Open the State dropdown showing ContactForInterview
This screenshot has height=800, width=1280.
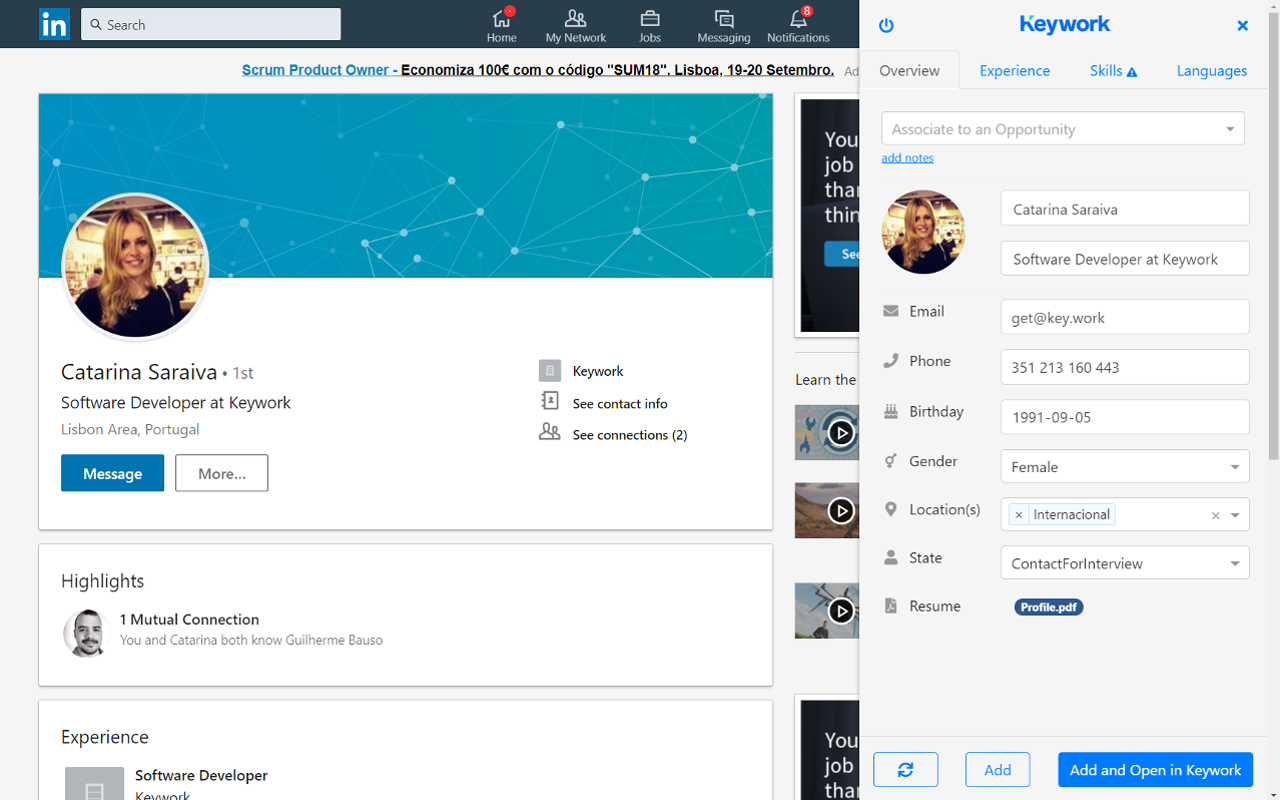click(x=1125, y=563)
